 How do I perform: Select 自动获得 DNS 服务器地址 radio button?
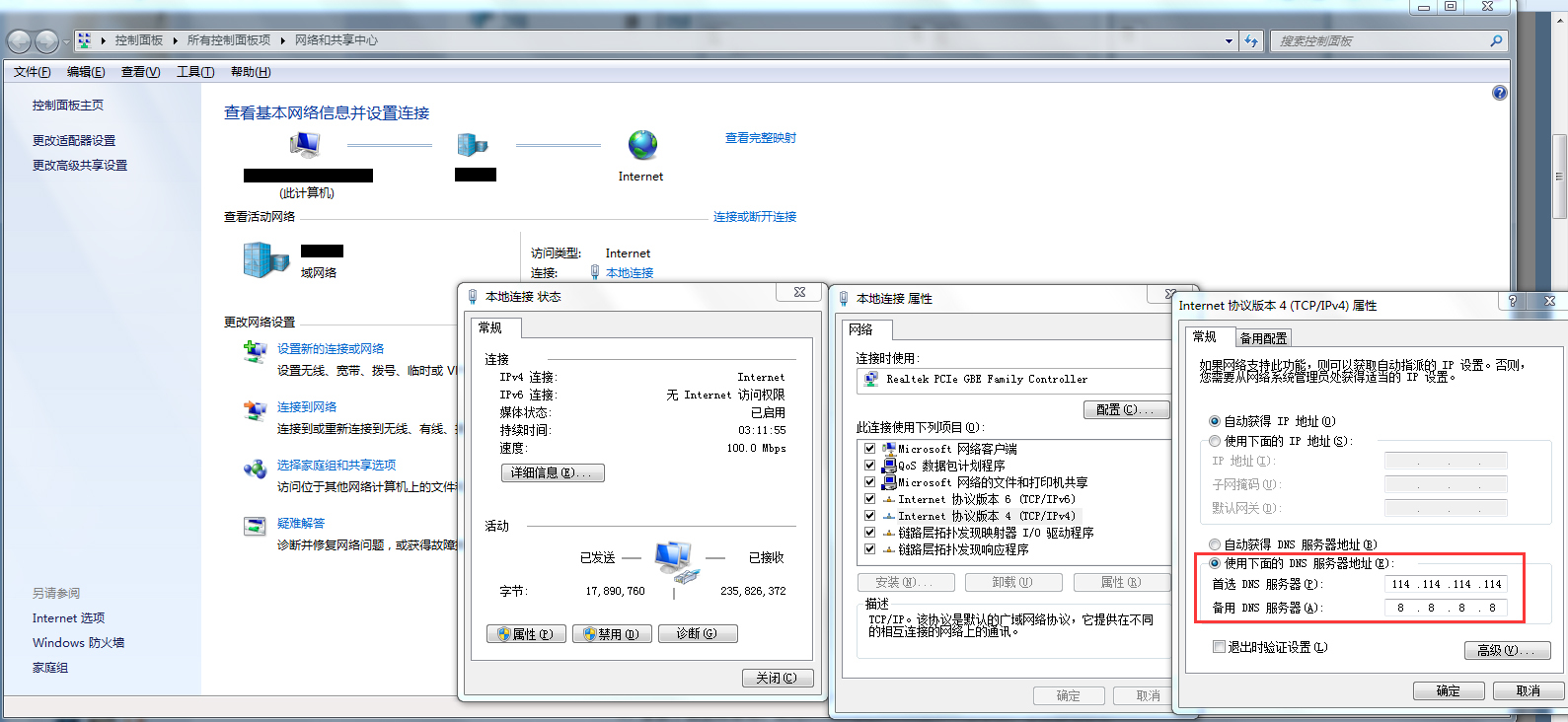pyautogui.click(x=1215, y=544)
